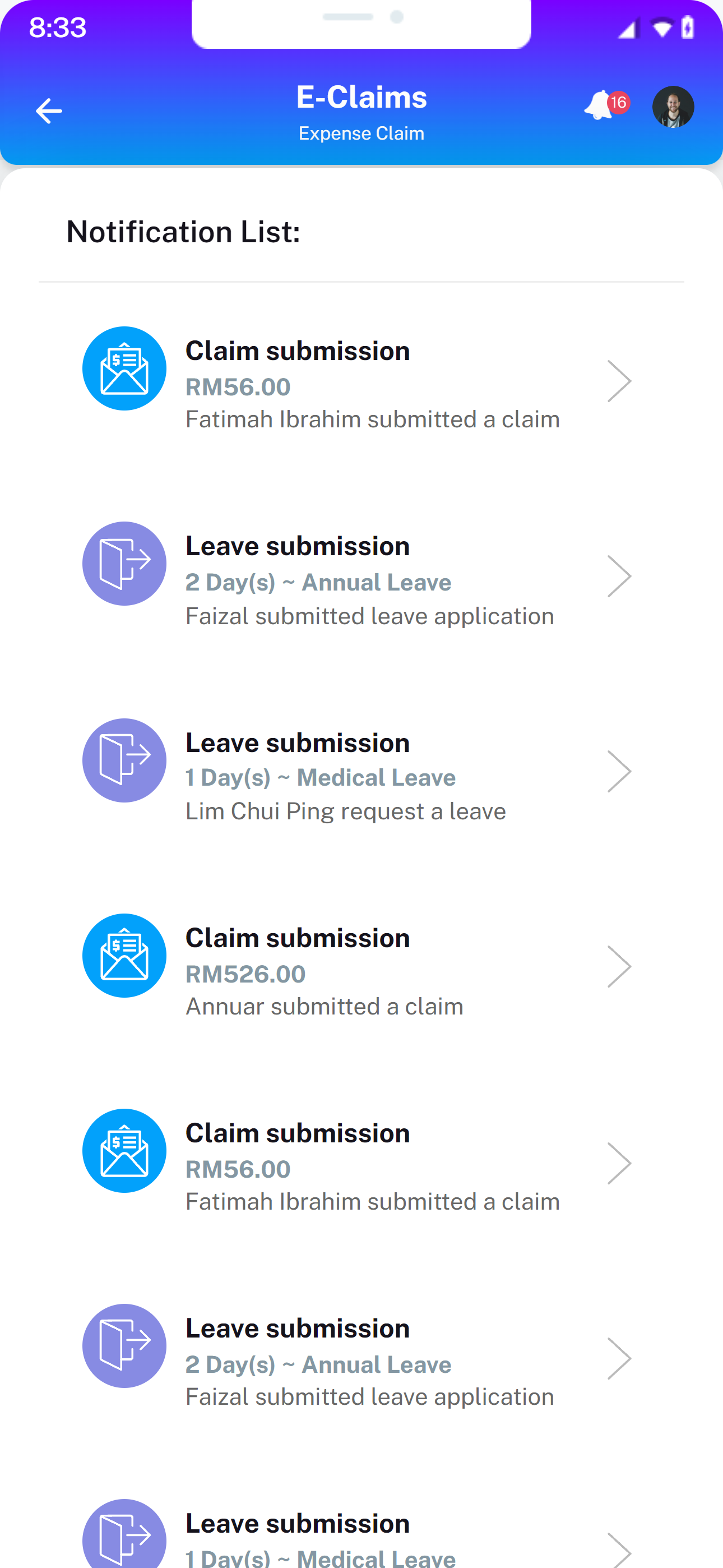Tap the Notification List heading
Screen dimensions: 723x1568
pyautogui.click(x=183, y=232)
